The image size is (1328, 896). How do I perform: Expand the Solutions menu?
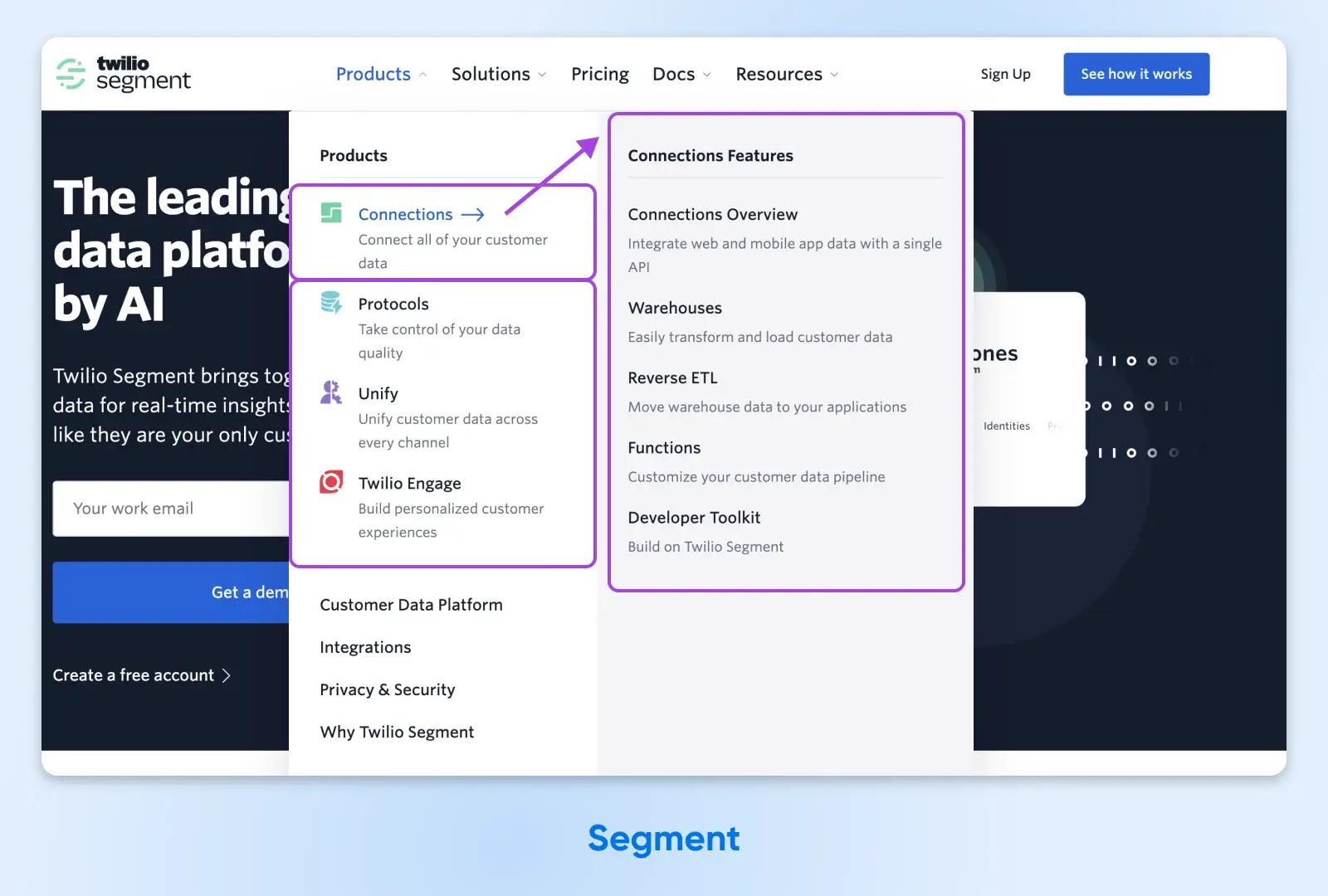499,74
